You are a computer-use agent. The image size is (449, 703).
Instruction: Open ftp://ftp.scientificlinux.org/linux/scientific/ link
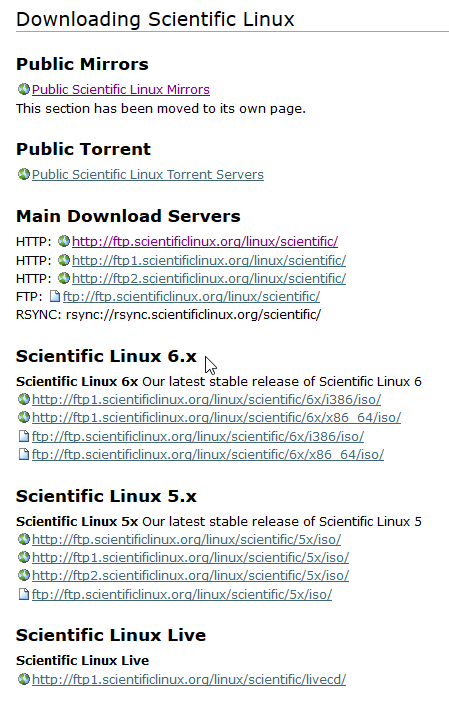(x=192, y=296)
